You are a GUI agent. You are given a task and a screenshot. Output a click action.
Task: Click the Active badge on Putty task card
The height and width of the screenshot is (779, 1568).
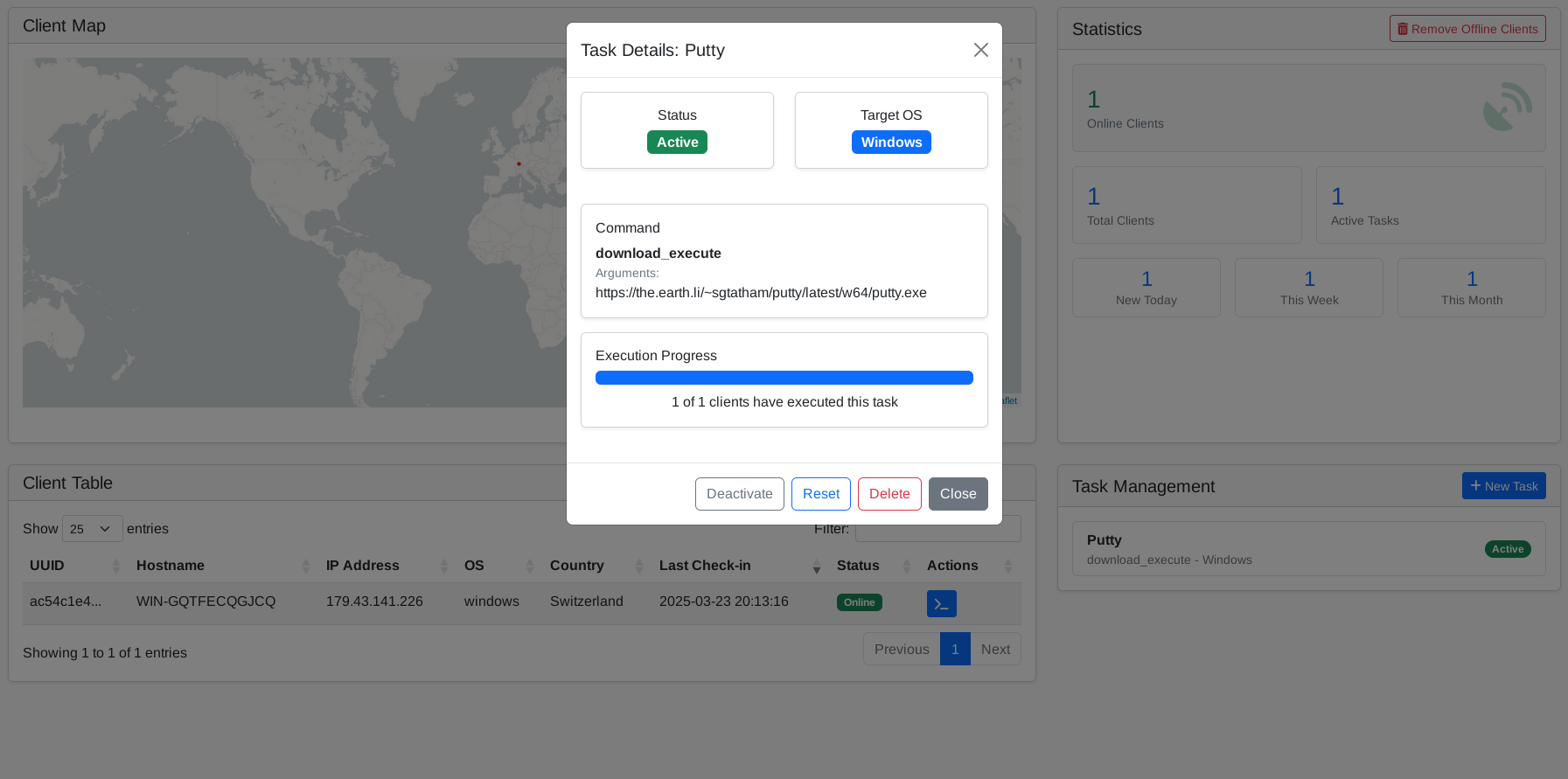pyautogui.click(x=1508, y=549)
